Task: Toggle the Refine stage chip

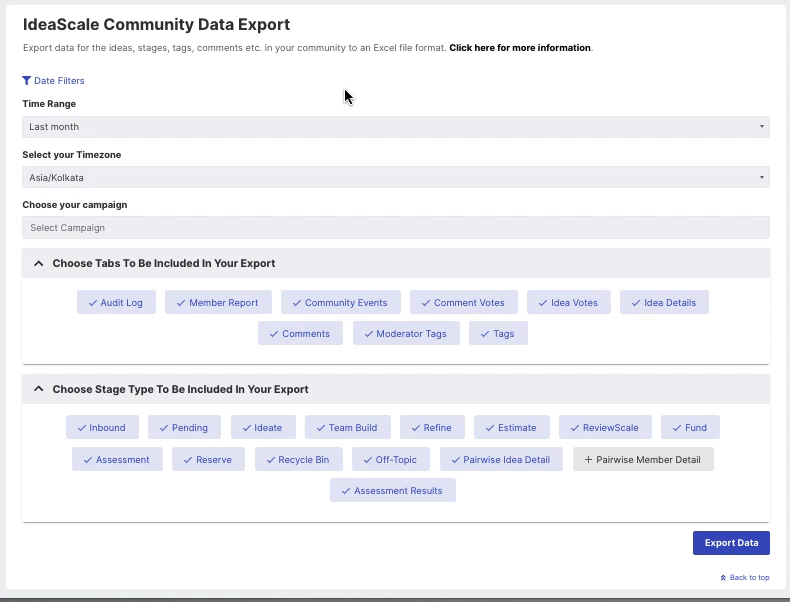Action: click(x=432, y=427)
